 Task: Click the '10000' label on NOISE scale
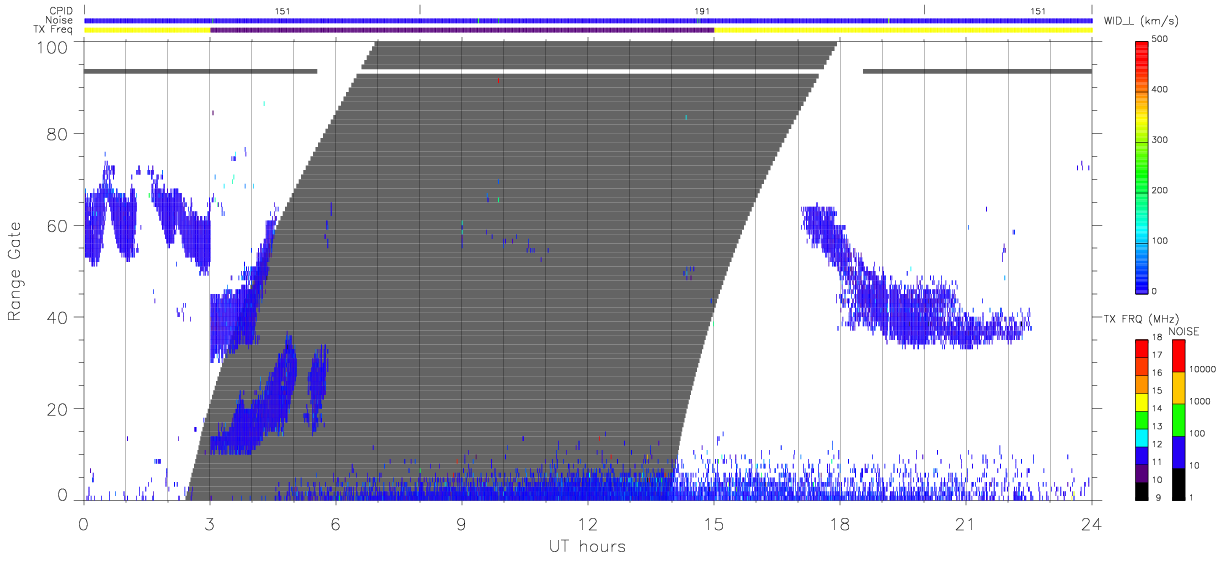tap(1201, 369)
